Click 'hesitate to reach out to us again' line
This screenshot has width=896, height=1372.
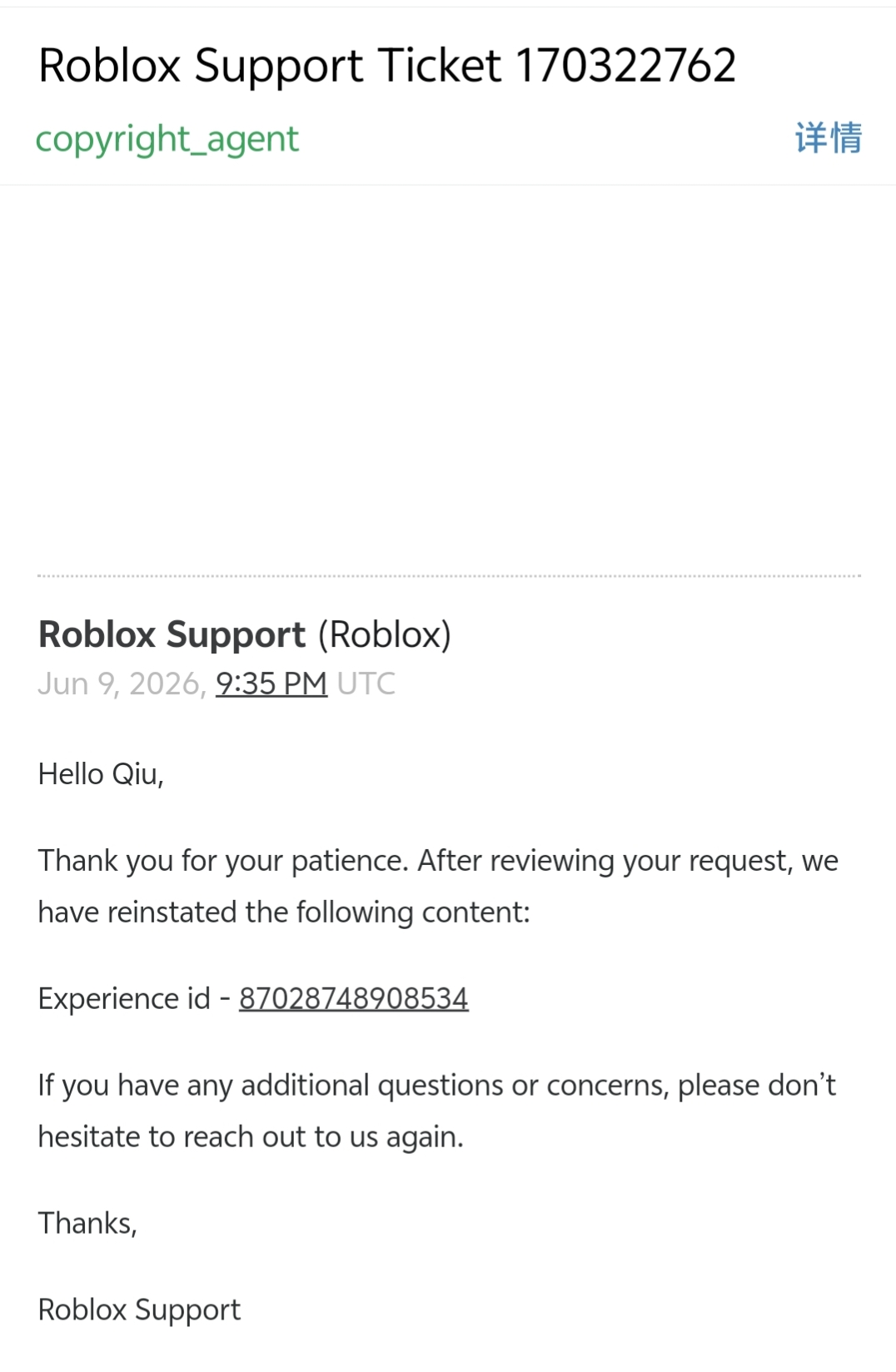tap(251, 1137)
